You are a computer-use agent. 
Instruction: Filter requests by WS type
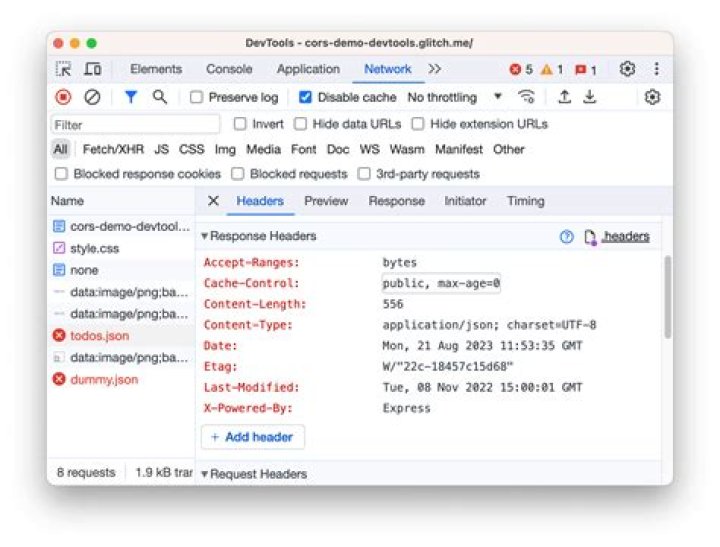[x=370, y=149]
